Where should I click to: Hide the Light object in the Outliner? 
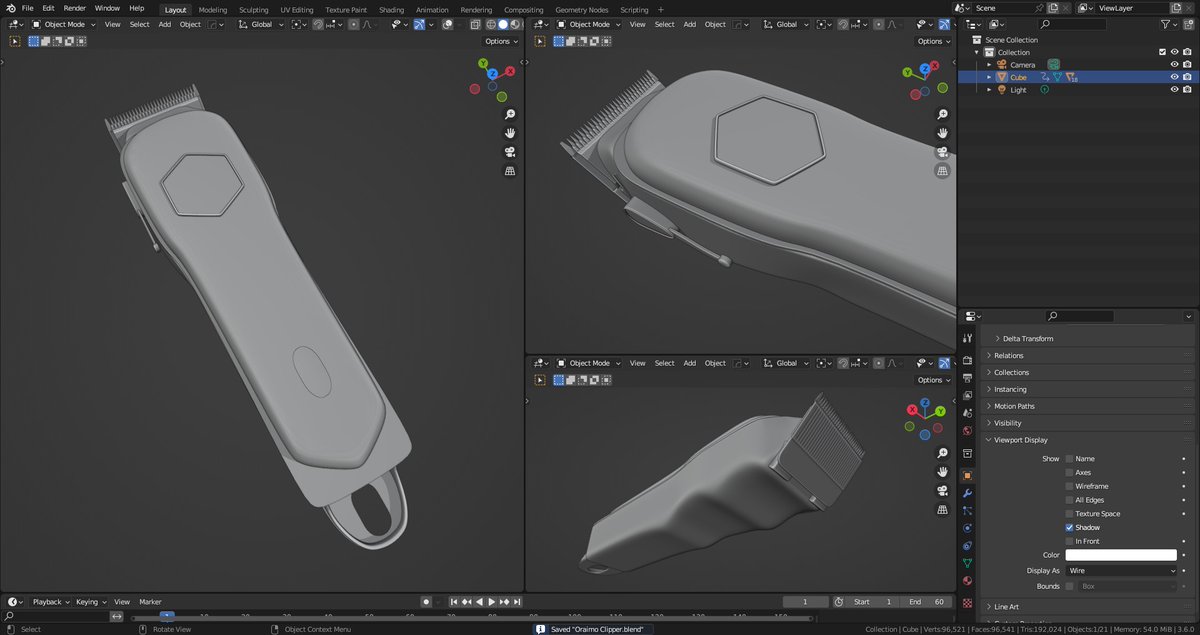click(x=1175, y=89)
